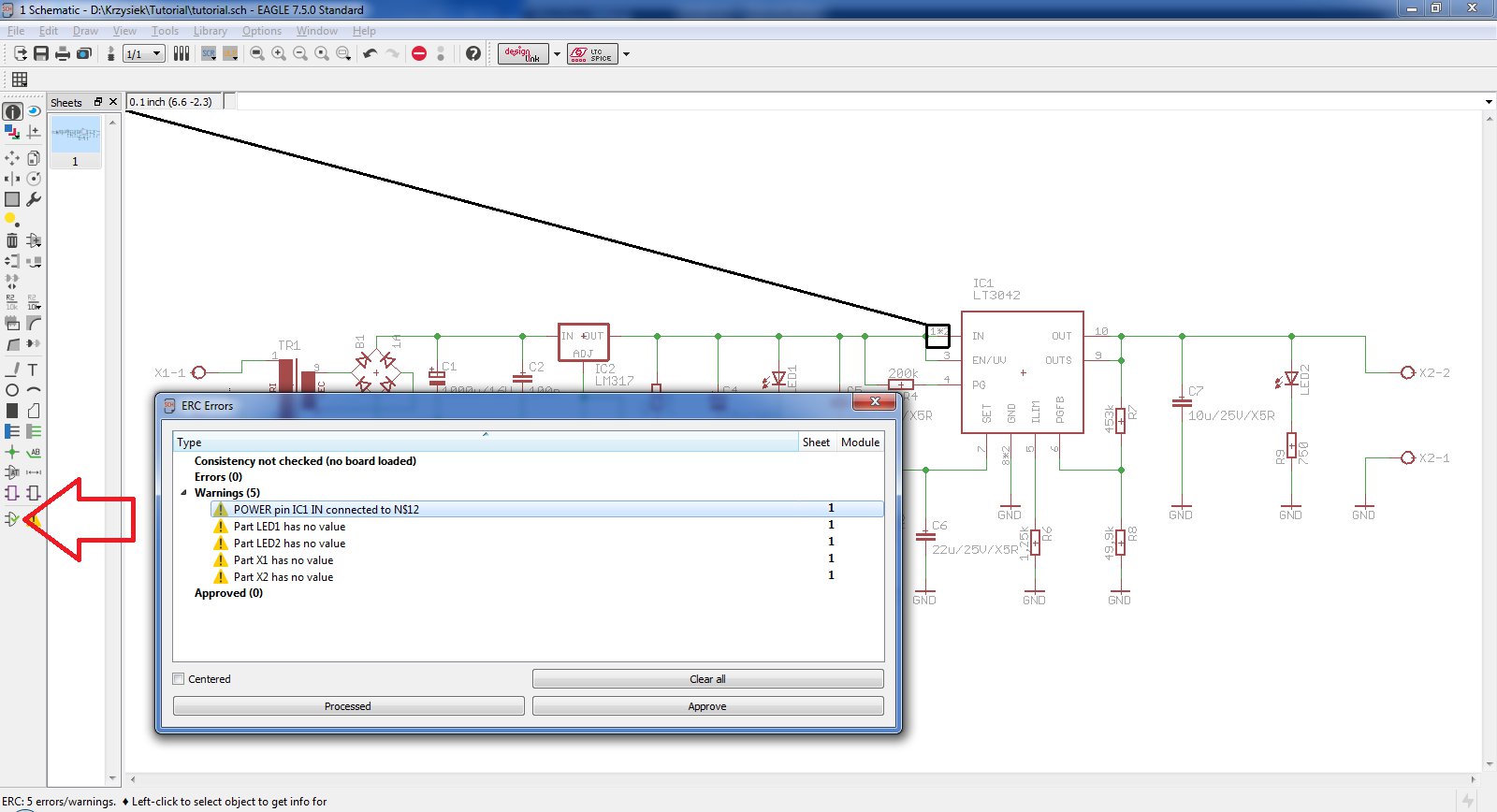Select the Rectangle tool

12,411
